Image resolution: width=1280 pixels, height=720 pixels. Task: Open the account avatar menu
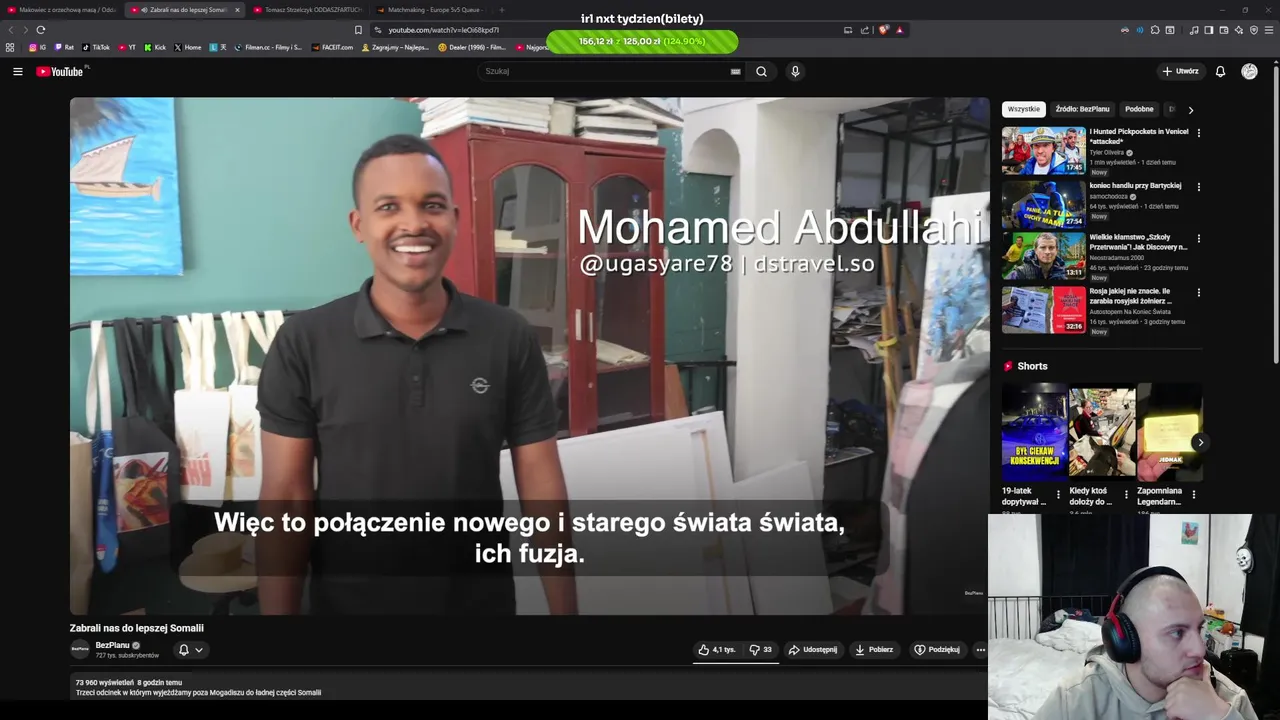[1249, 71]
